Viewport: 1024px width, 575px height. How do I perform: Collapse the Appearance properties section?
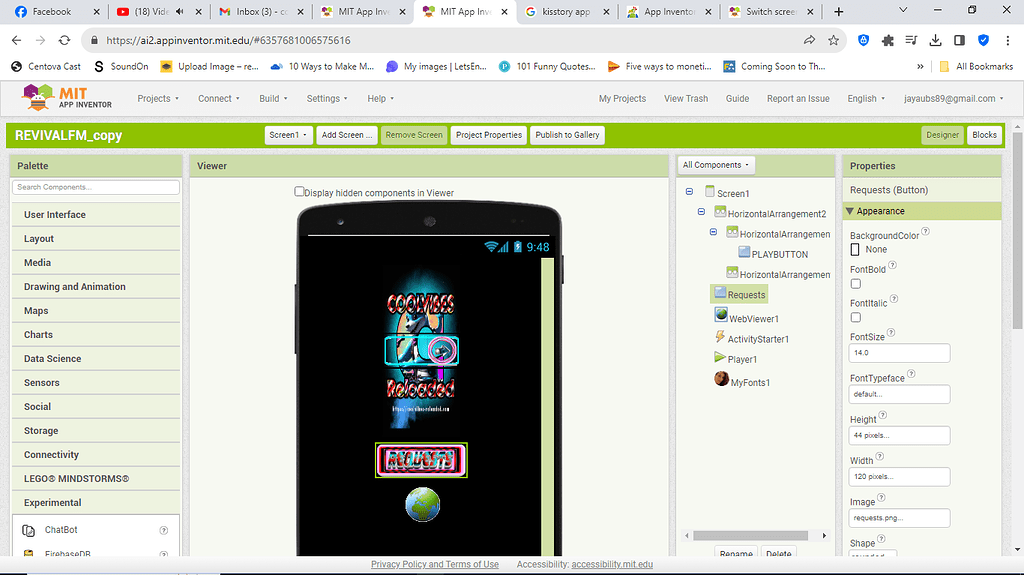pos(850,211)
